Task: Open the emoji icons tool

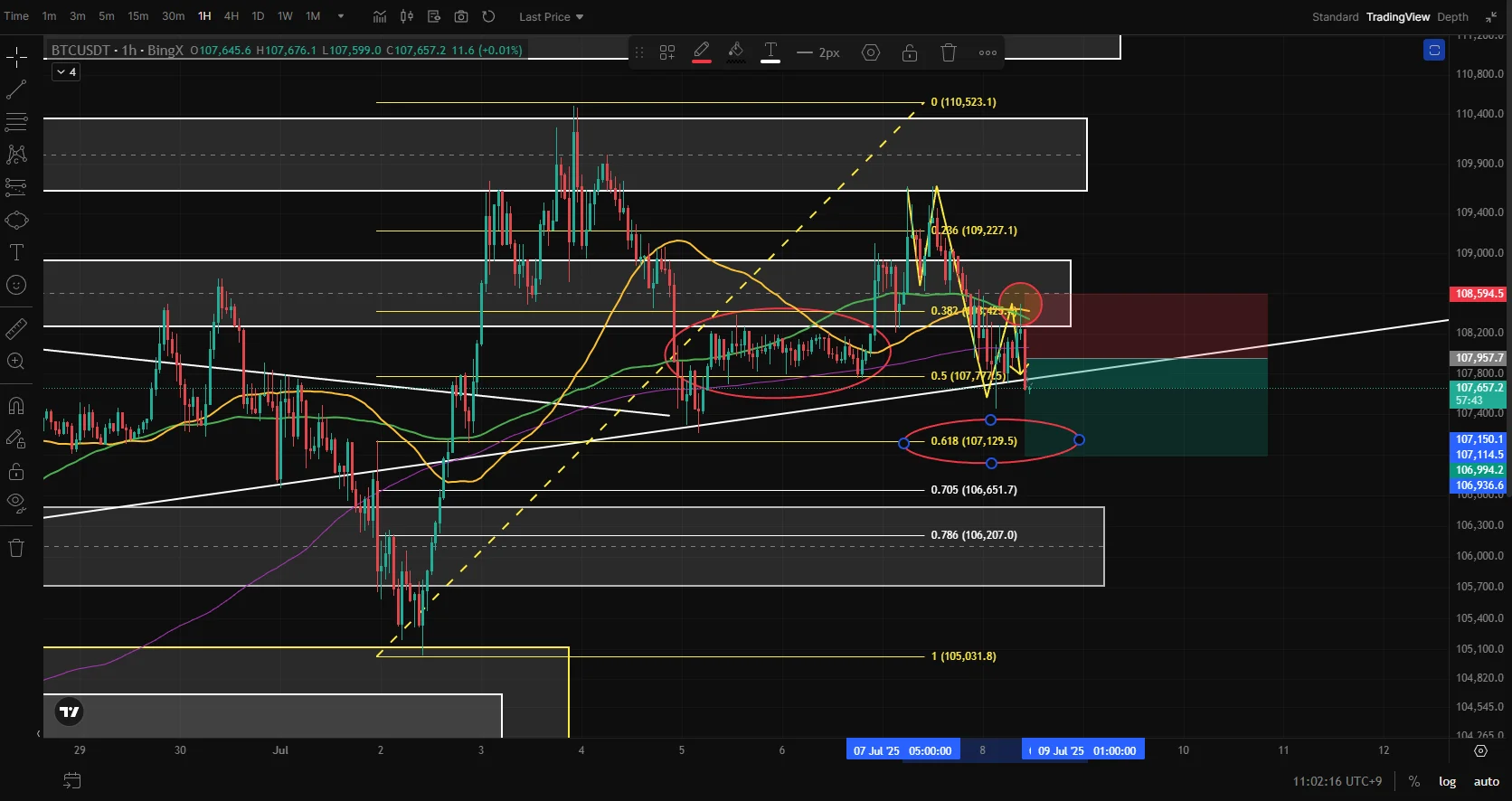Action: pyautogui.click(x=16, y=285)
